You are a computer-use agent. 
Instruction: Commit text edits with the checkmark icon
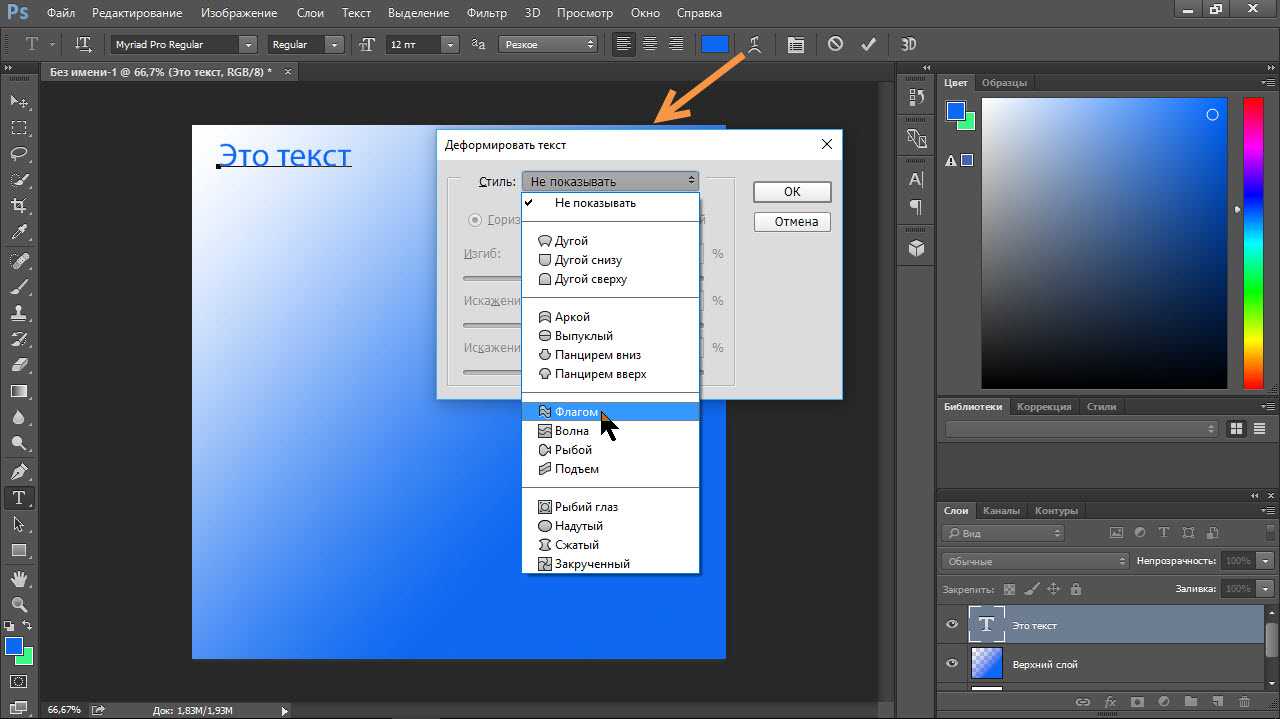(x=868, y=44)
